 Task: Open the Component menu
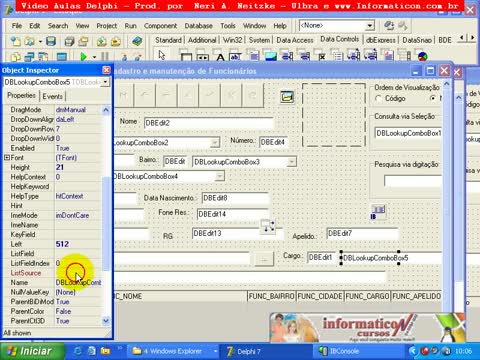pyautogui.click(x=160, y=26)
